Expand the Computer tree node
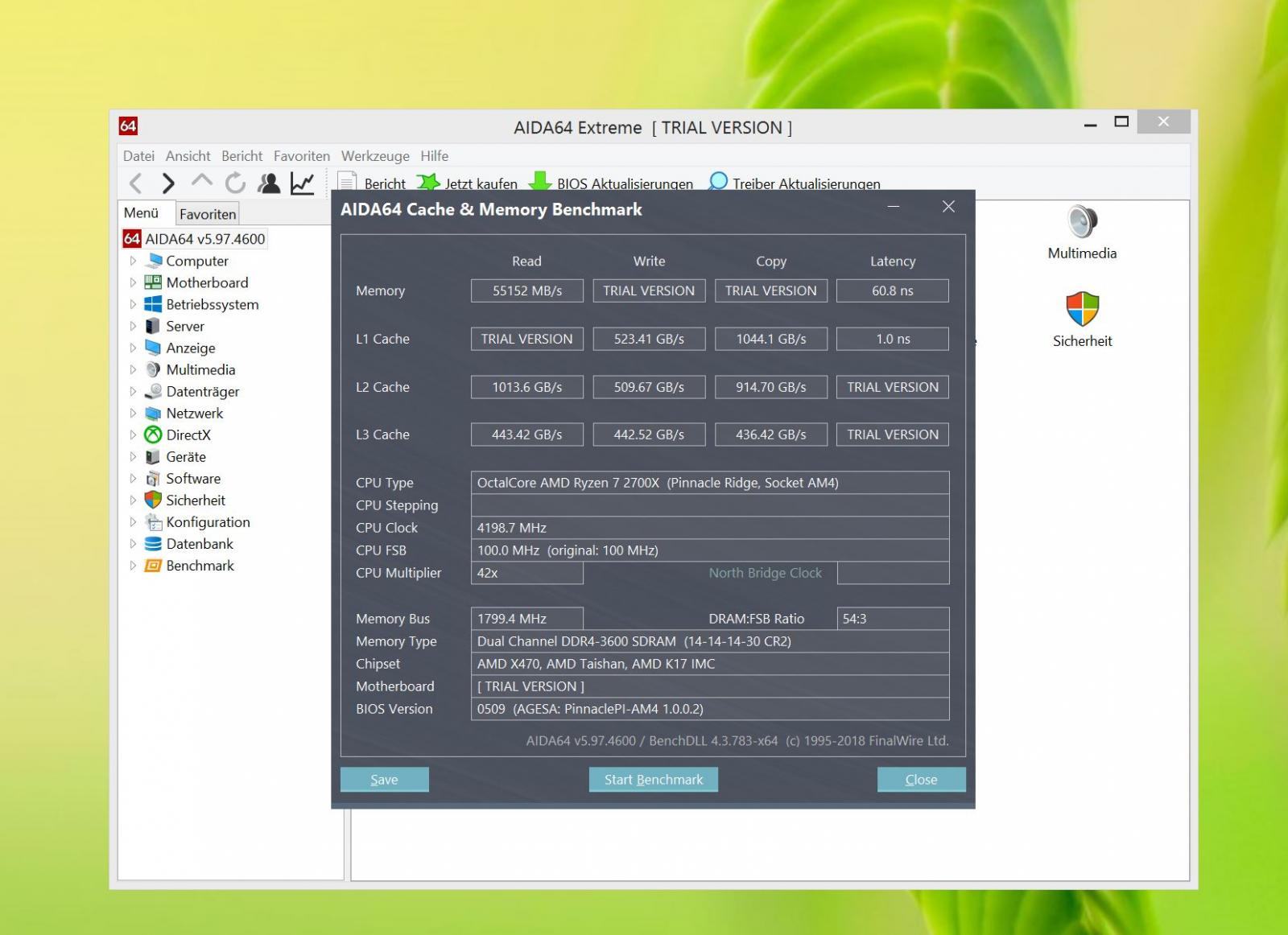 click(x=133, y=261)
